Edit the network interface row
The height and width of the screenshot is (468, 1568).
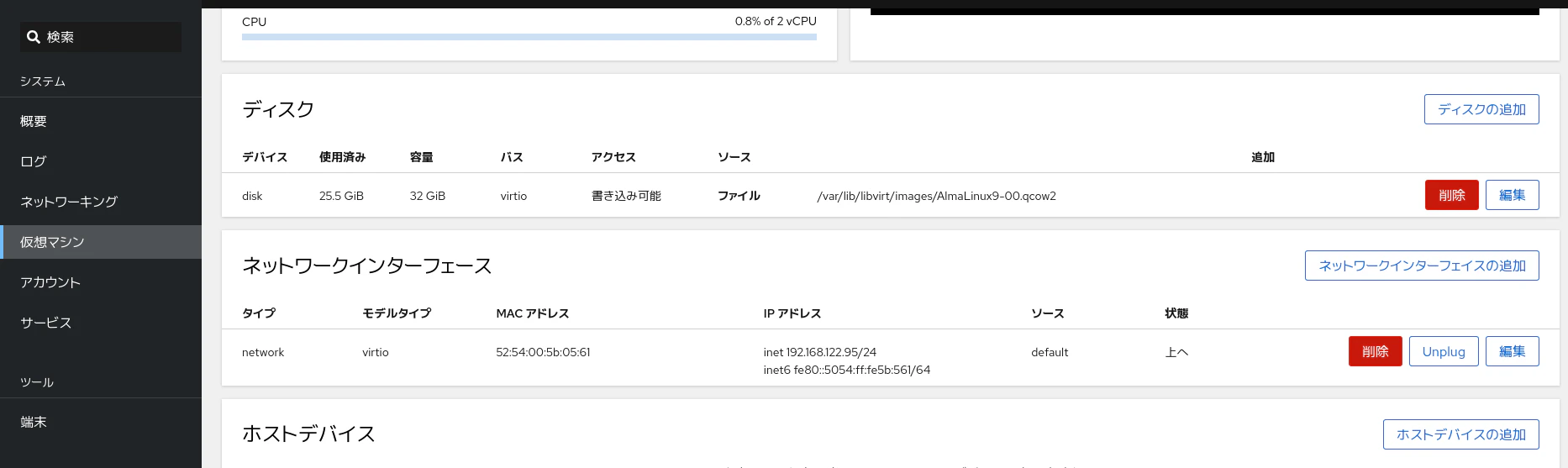[1512, 351]
